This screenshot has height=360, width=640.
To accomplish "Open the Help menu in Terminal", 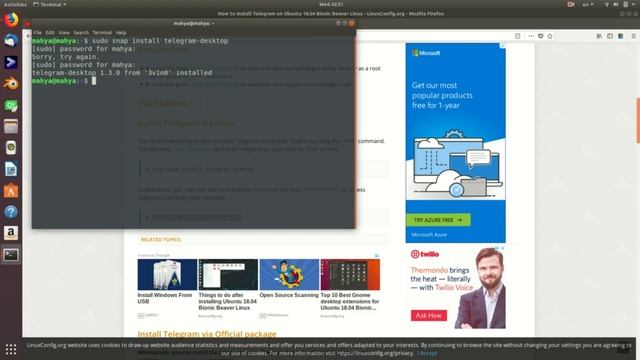I will (121, 32).
